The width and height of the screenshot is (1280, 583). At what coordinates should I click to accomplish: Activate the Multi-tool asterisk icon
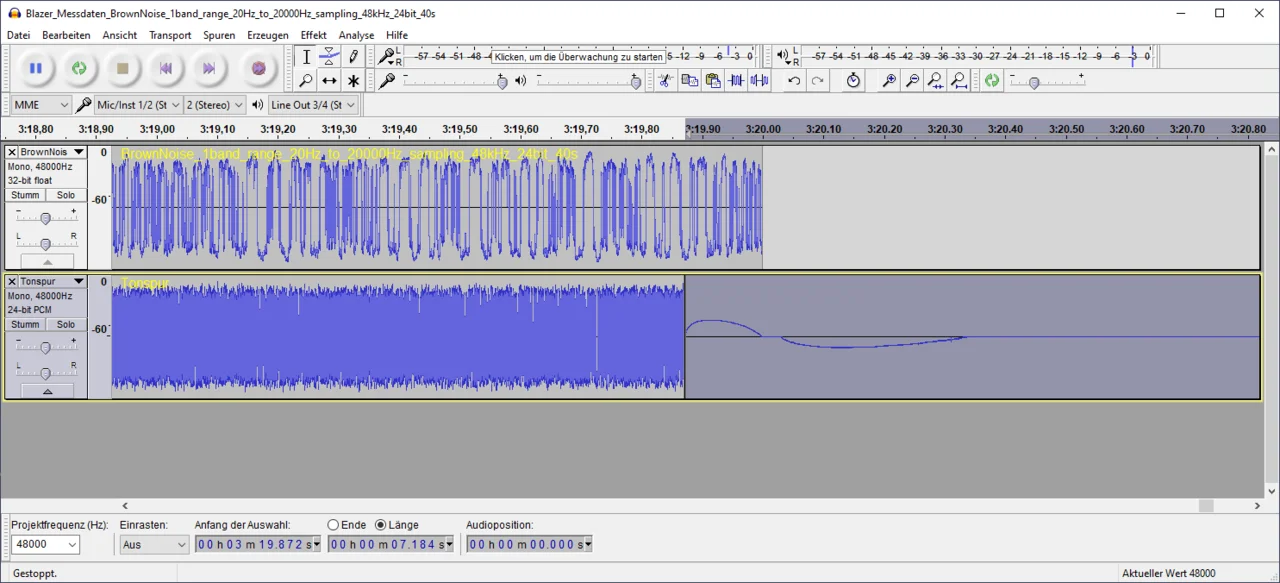click(x=353, y=81)
